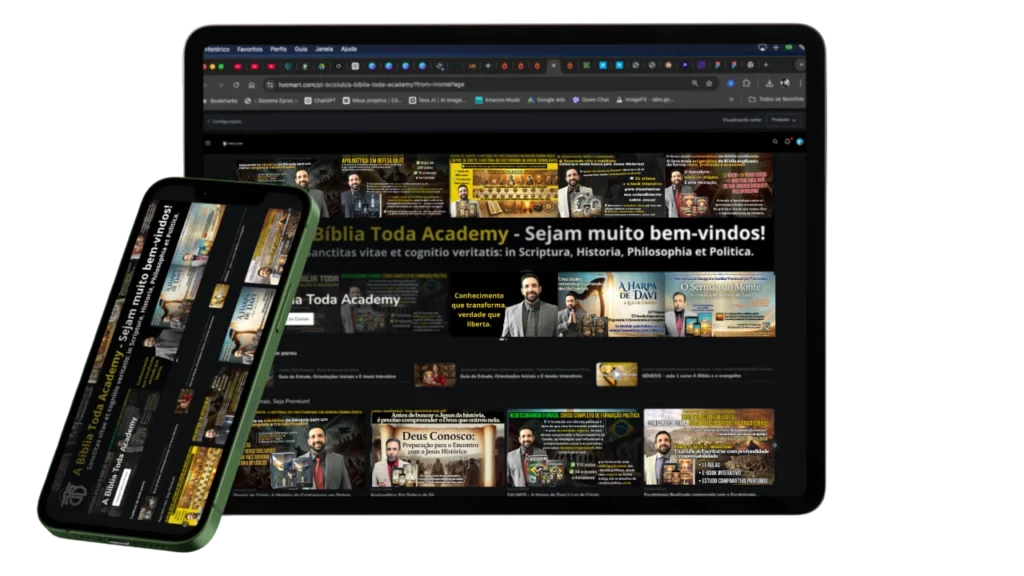1024x576 pixels.
Task: Open site information icon beside URL
Action: [270, 85]
